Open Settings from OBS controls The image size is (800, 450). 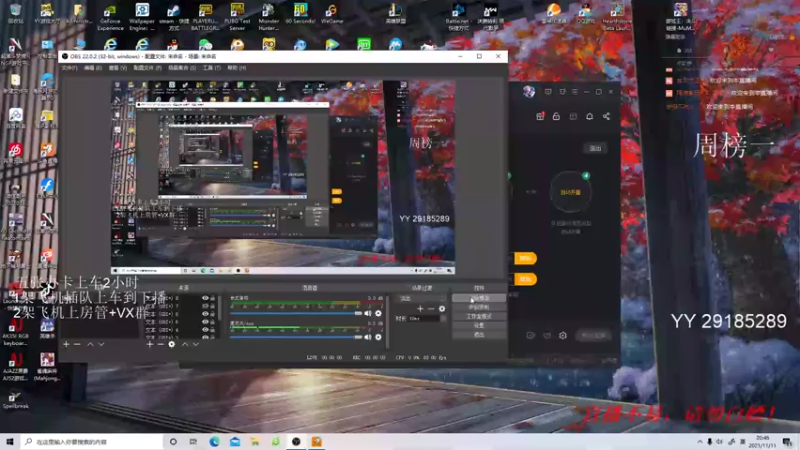[479, 326]
